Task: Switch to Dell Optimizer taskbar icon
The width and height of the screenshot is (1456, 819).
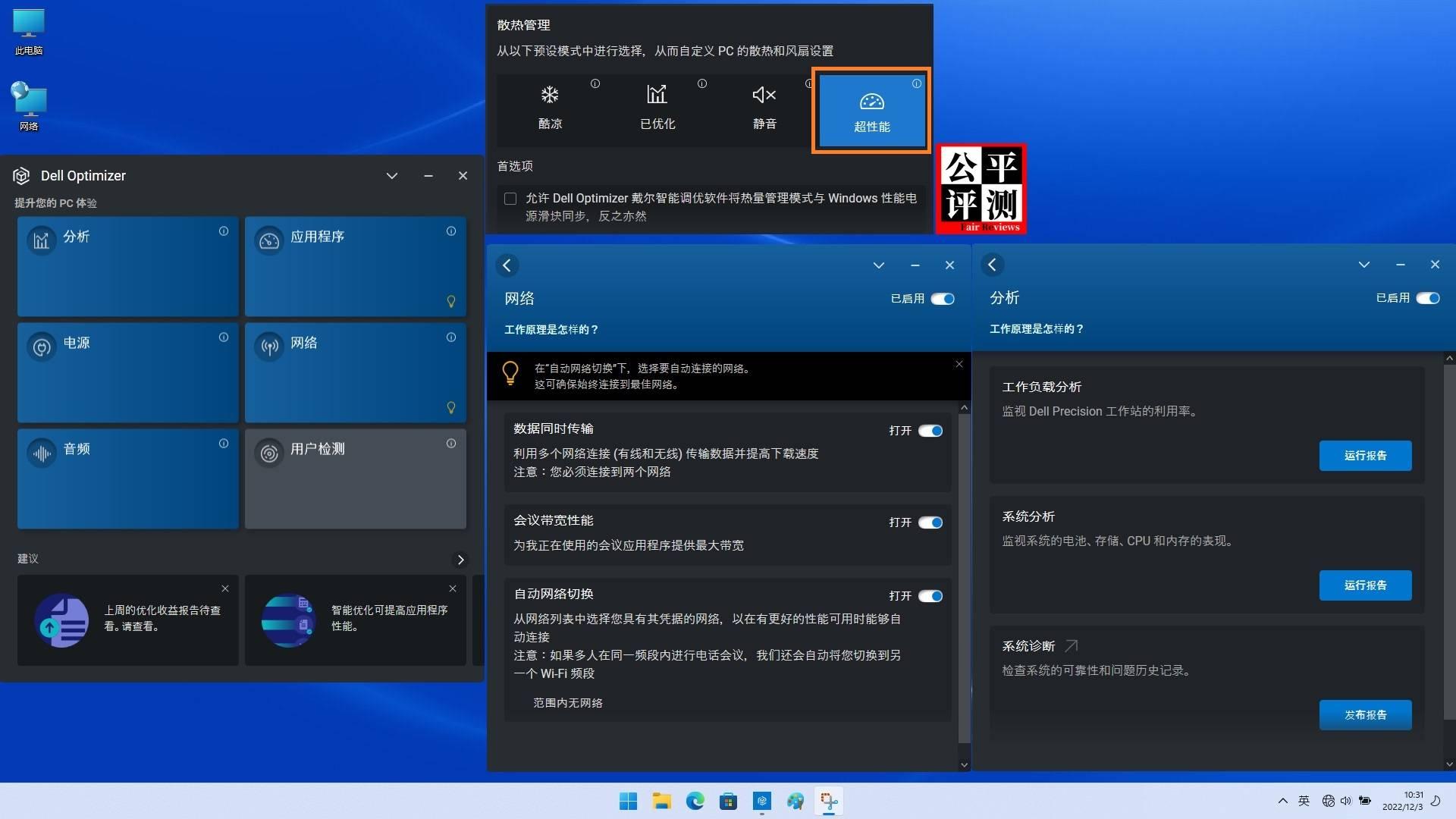Action: tap(761, 801)
